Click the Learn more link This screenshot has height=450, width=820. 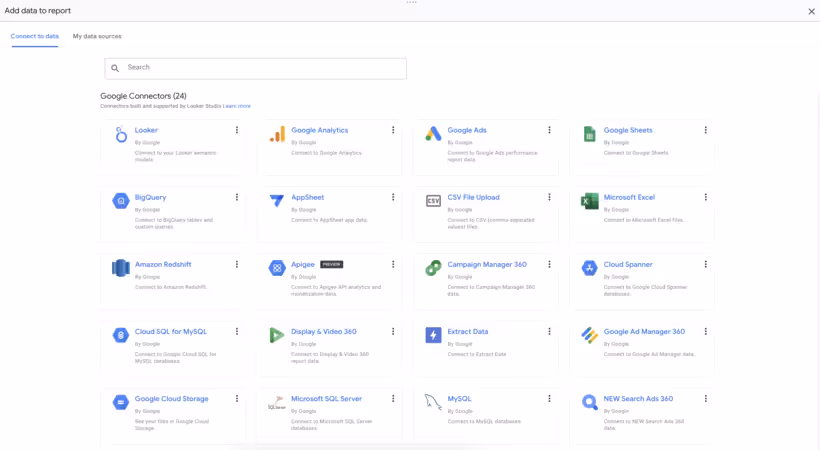tap(237, 106)
